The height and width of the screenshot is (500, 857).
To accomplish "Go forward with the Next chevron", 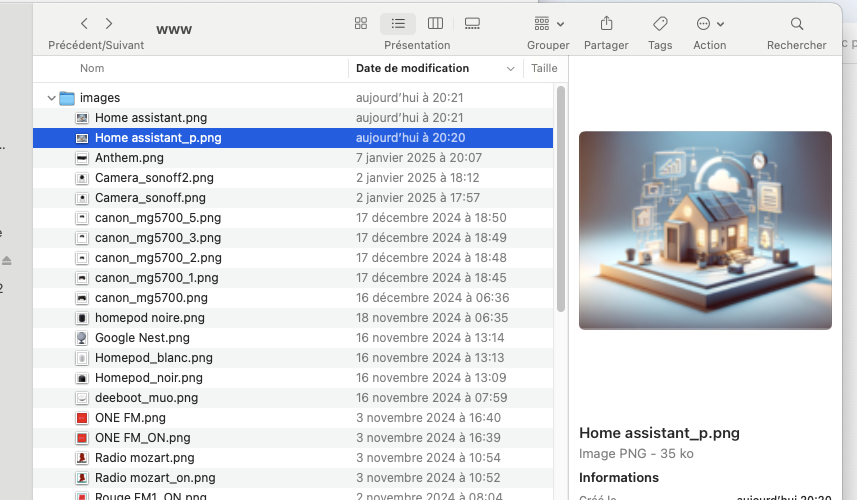I will (109, 23).
